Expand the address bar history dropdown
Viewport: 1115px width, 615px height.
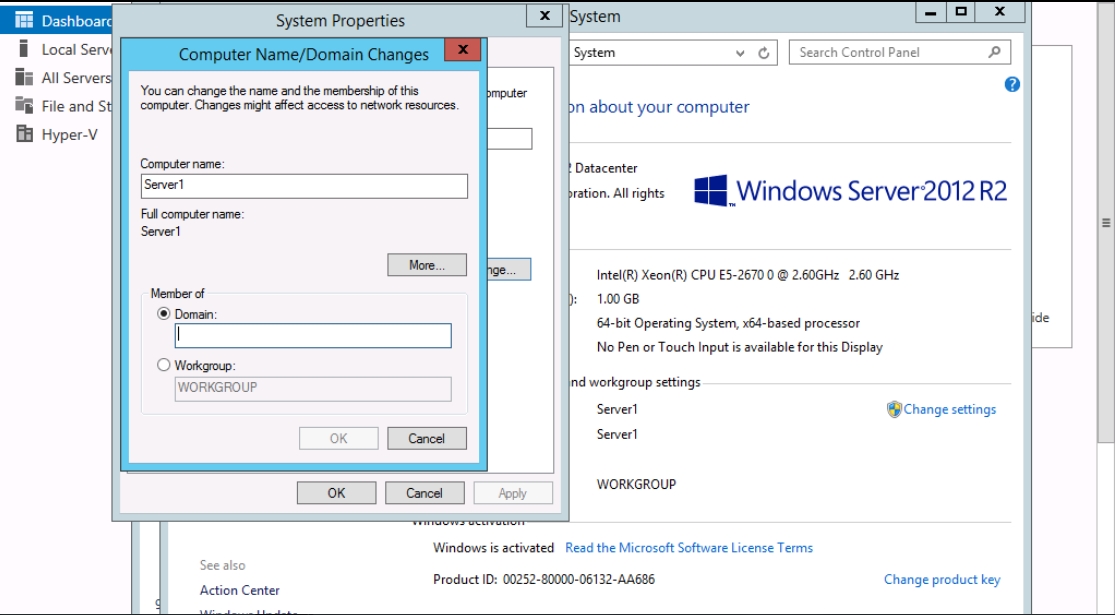click(740, 53)
